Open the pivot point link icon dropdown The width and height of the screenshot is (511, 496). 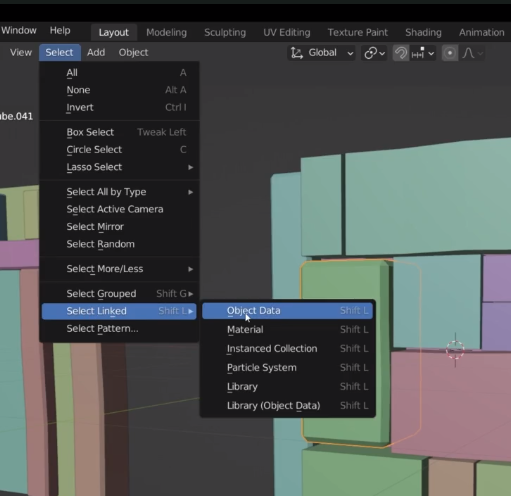coord(374,53)
